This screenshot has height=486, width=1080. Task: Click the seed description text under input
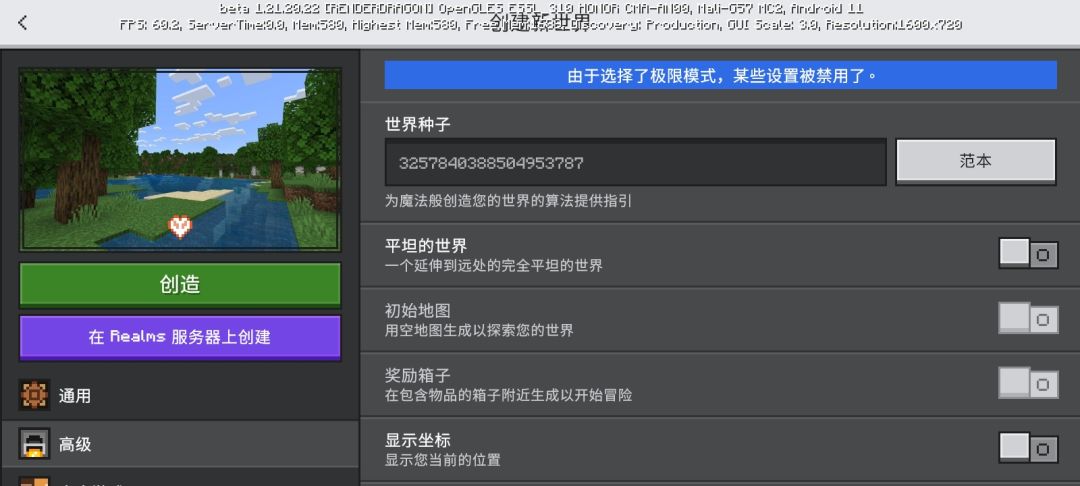click(x=508, y=201)
